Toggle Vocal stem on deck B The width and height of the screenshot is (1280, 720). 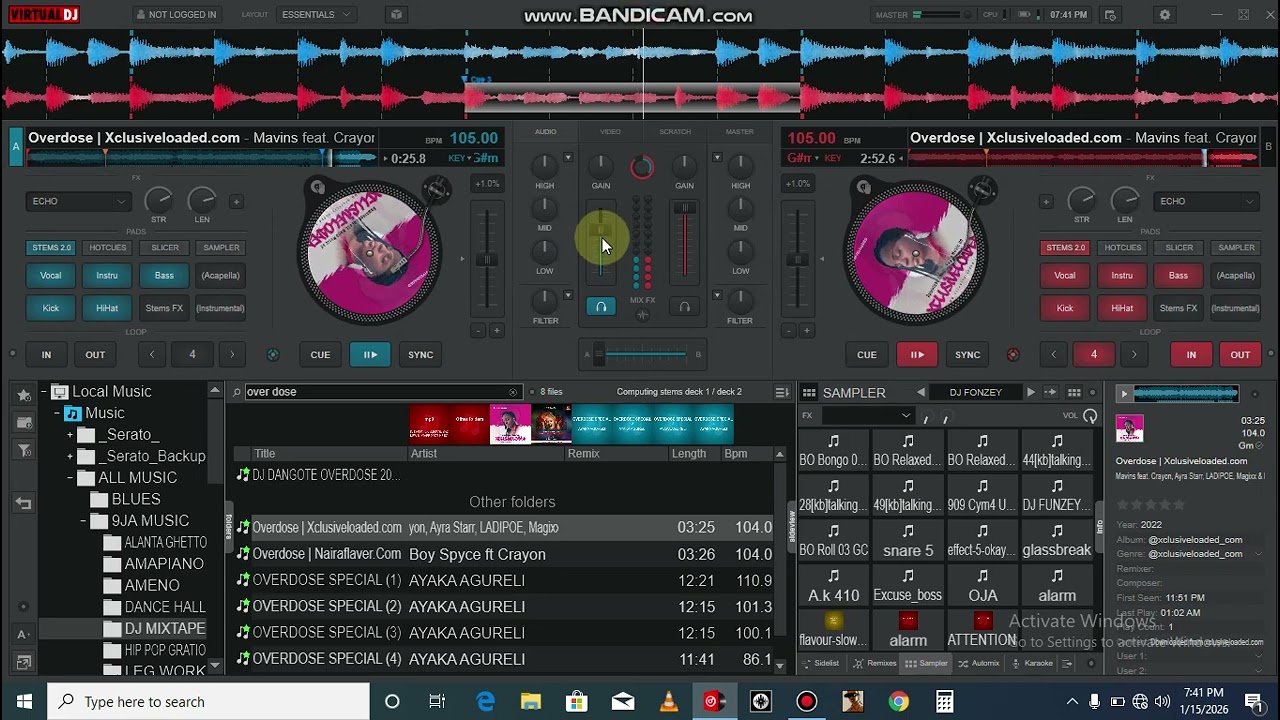coord(1065,276)
